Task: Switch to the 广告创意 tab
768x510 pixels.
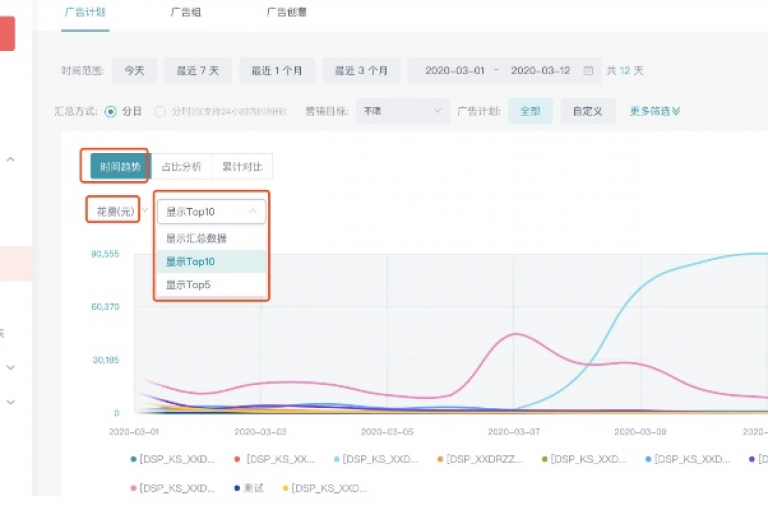Action: [287, 12]
